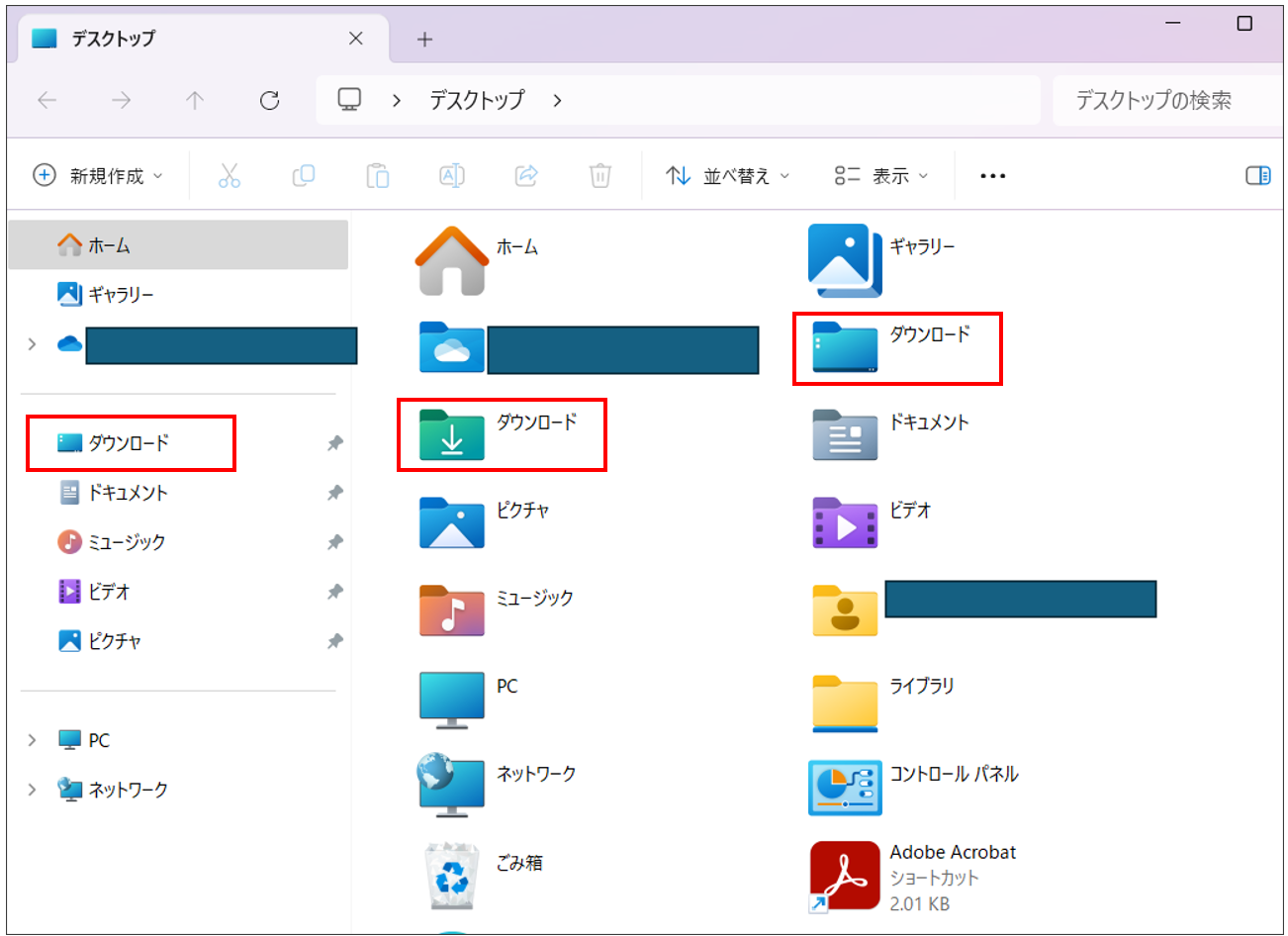Screen dimensions: 1288x936
Task: Toggle the details pane button
Action: (x=1257, y=176)
